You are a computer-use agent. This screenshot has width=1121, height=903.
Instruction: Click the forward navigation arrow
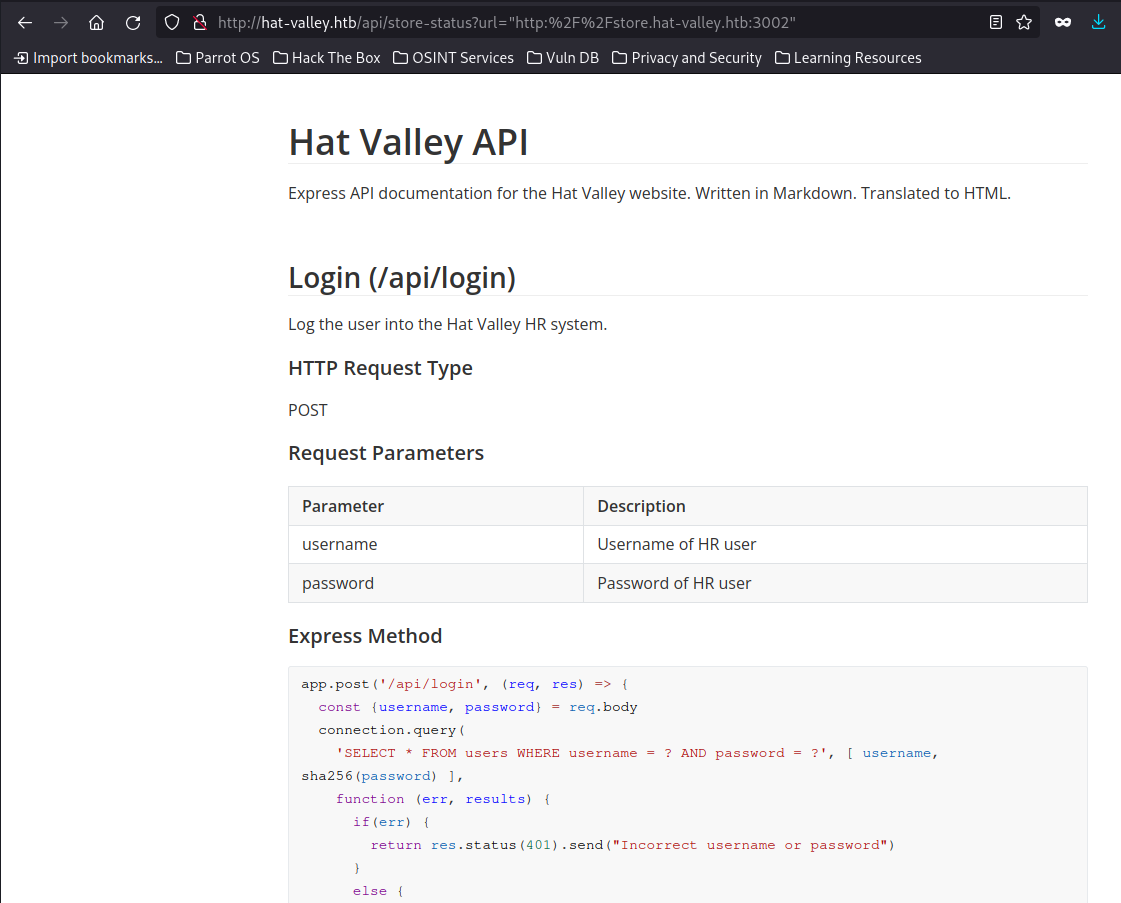(x=61, y=22)
